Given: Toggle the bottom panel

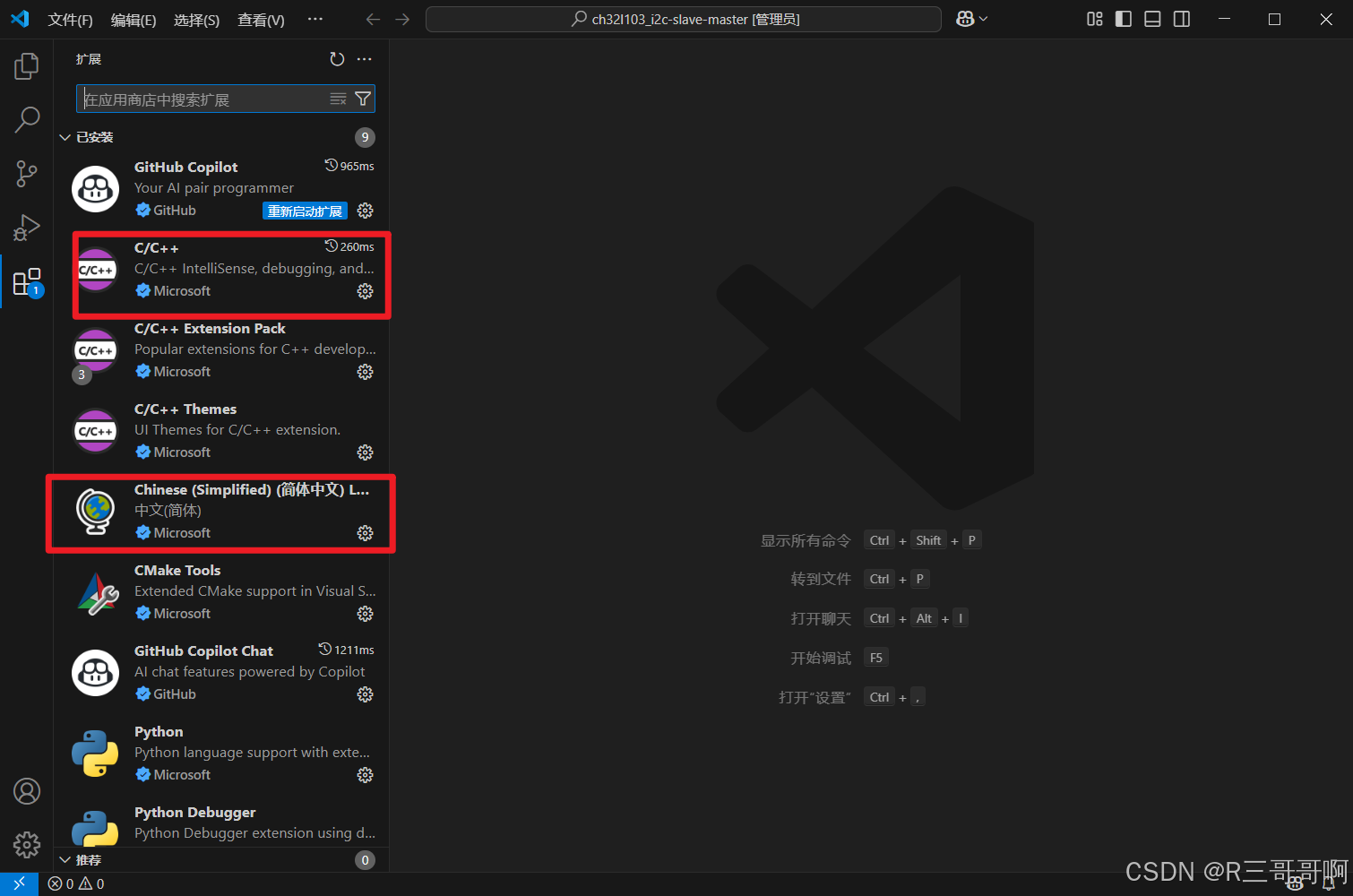Looking at the screenshot, I should pos(1152,19).
